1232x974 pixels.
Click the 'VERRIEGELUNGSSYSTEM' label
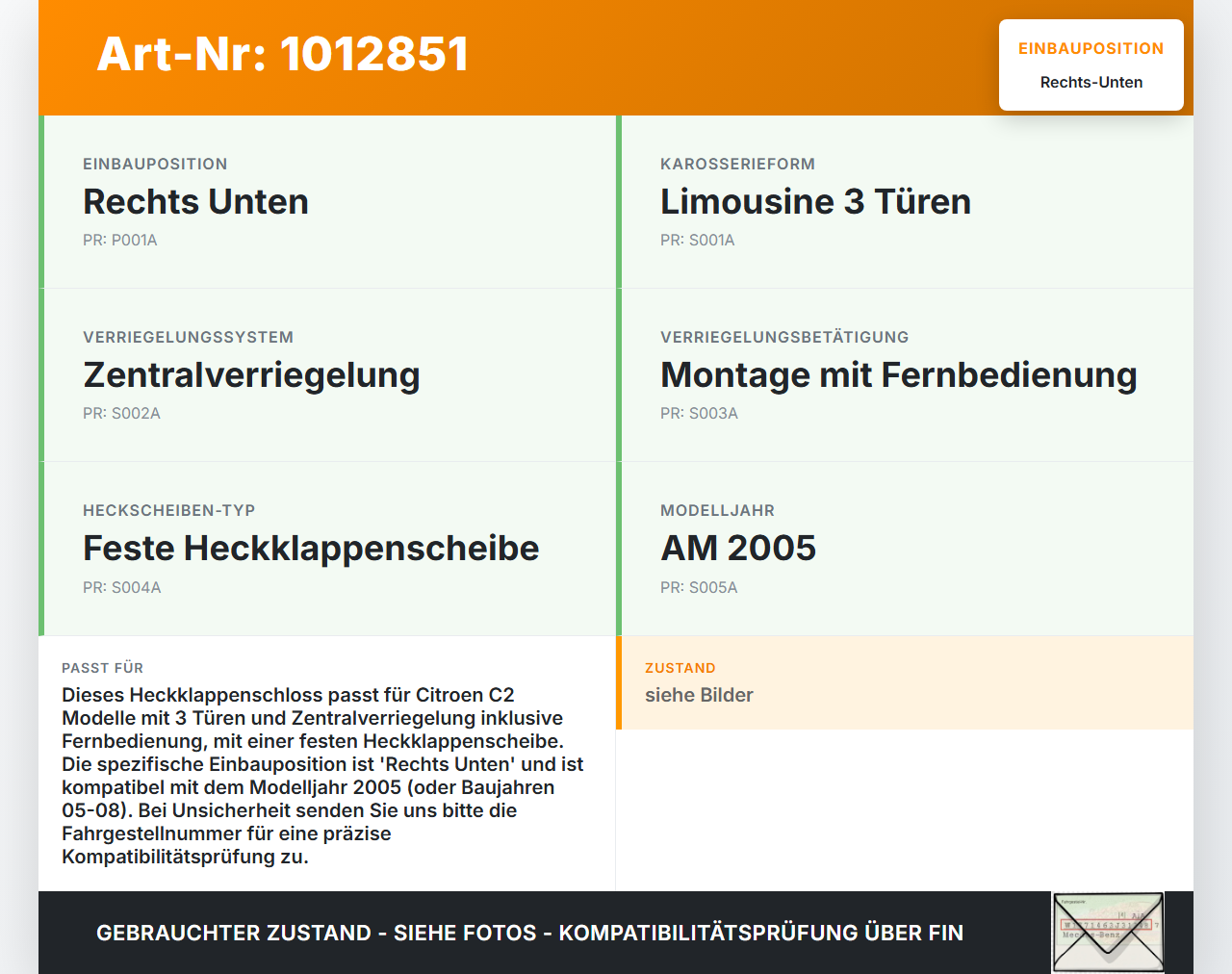tap(188, 338)
